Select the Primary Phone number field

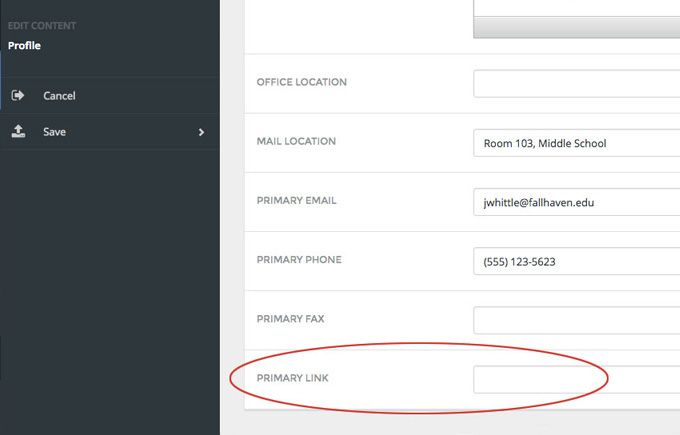576,261
